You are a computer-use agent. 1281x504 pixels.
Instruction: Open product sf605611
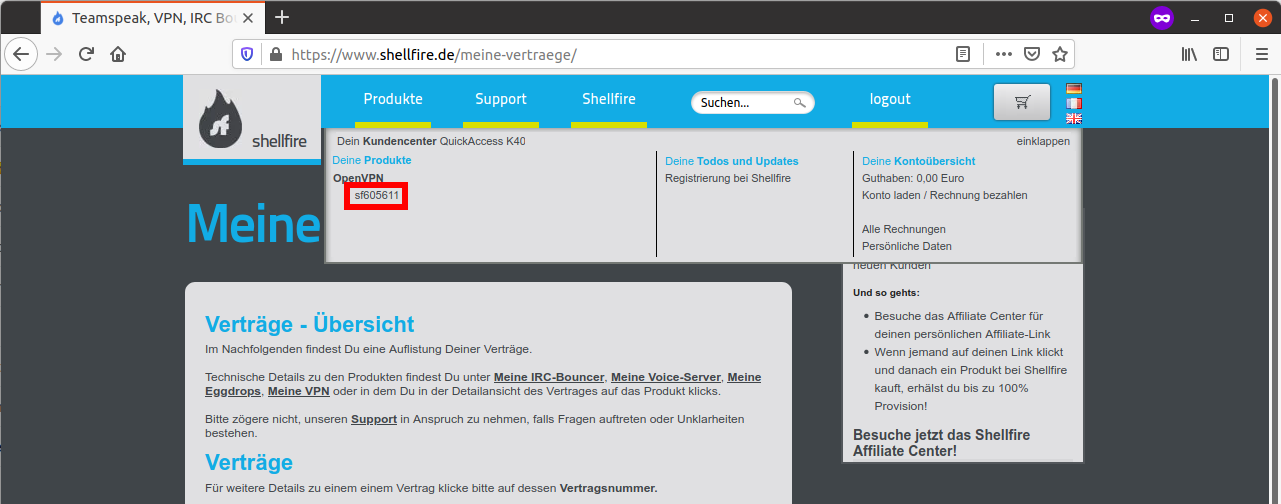[376, 196]
